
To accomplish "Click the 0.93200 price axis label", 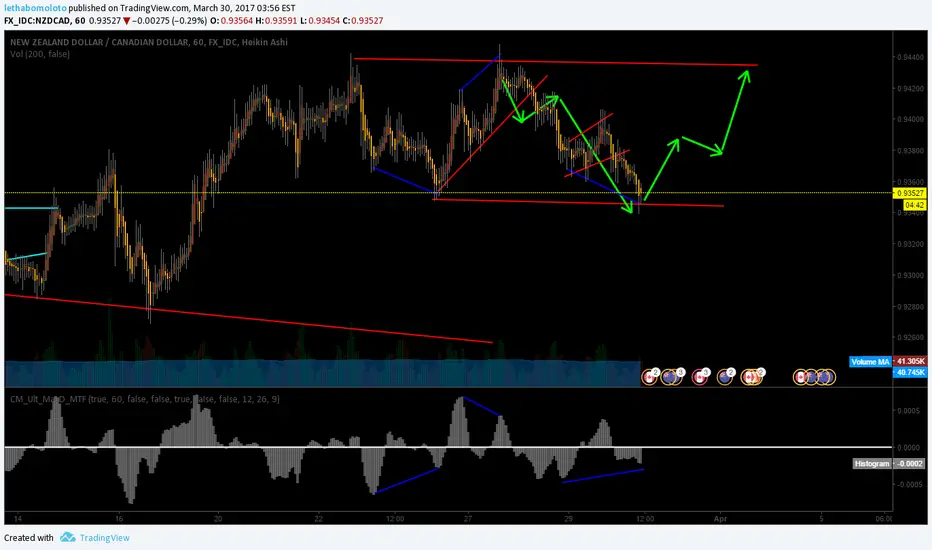I will 910,244.
